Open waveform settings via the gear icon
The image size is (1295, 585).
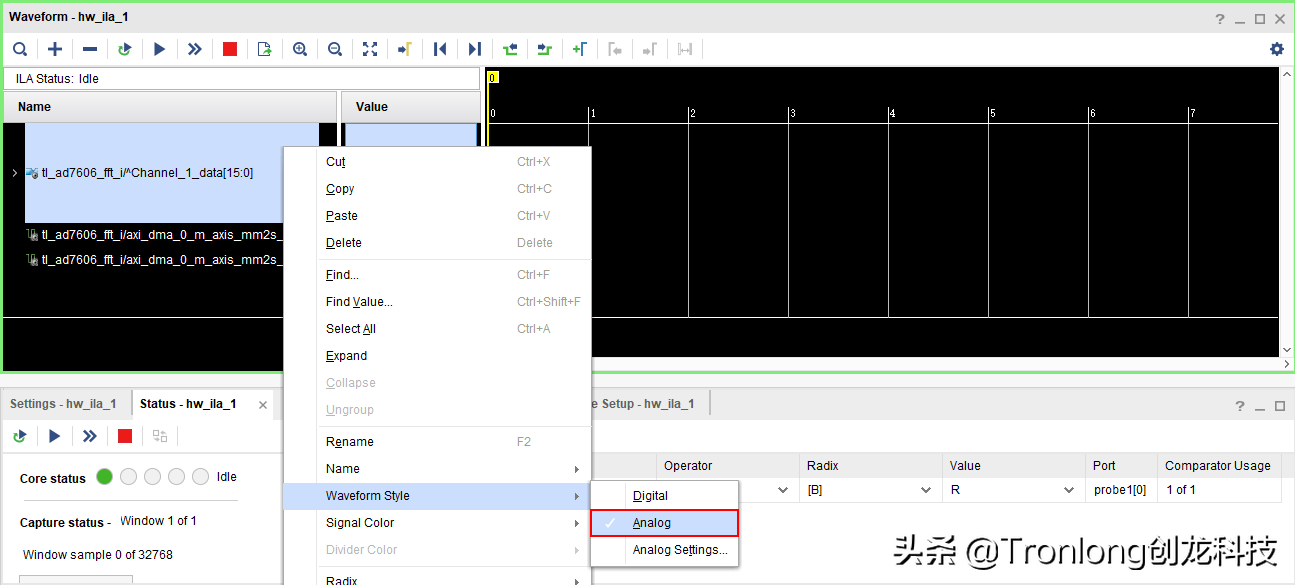[x=1276, y=49]
